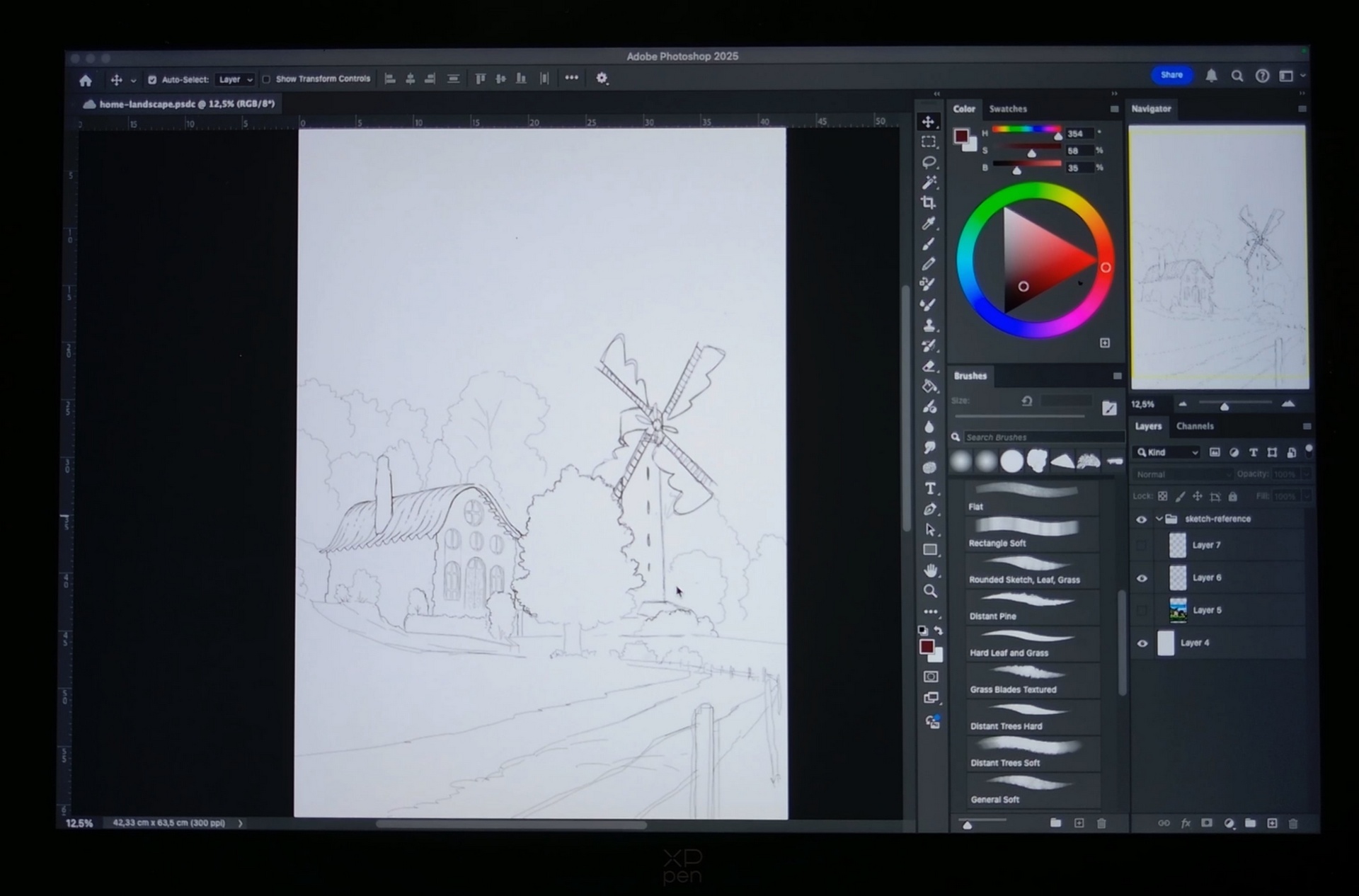Select the Crop tool
Viewport: 1359px width, 896px height.
point(929,203)
